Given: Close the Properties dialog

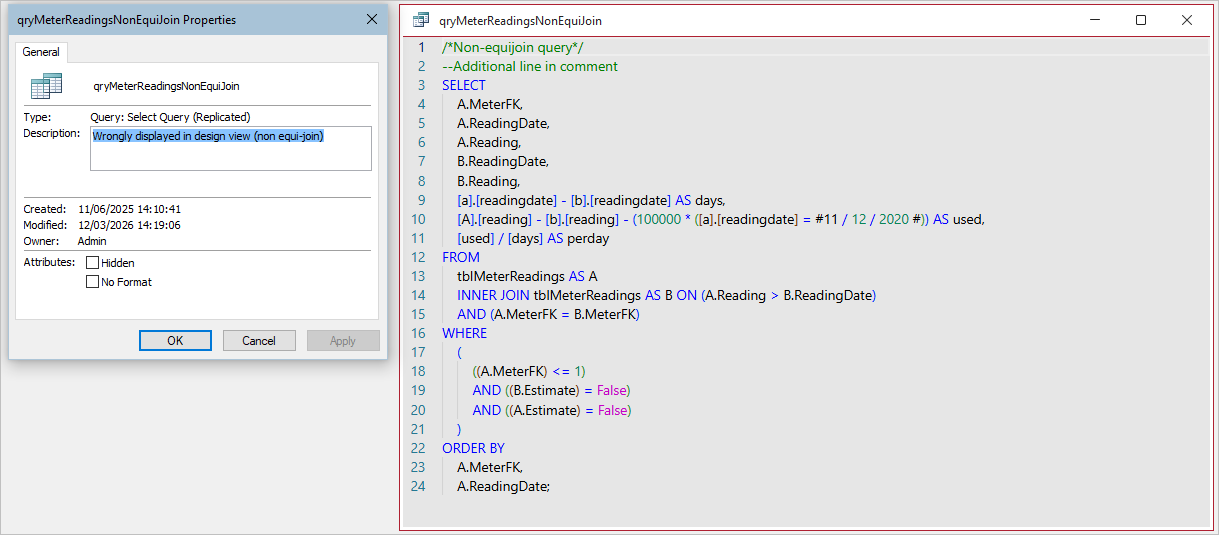Looking at the screenshot, I should pos(372,19).
